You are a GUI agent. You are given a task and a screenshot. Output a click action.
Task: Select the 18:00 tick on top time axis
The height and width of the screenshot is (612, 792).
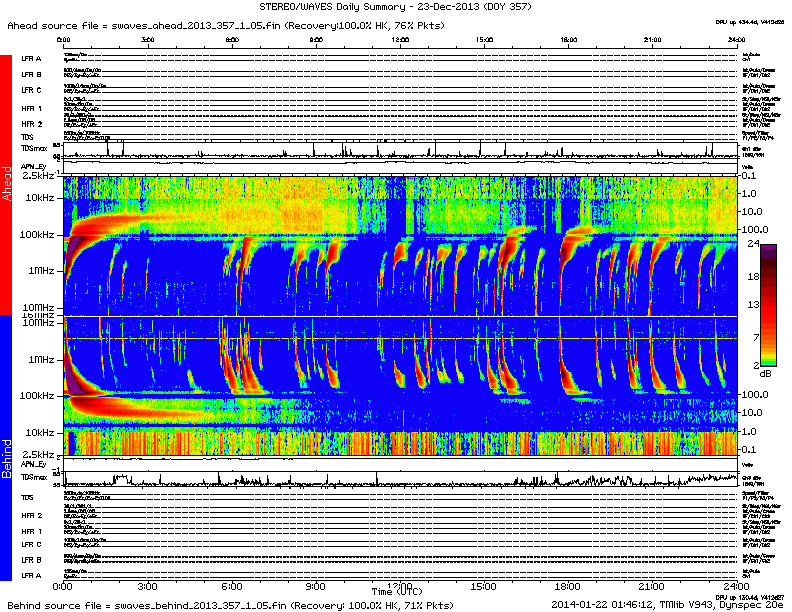coord(568,40)
